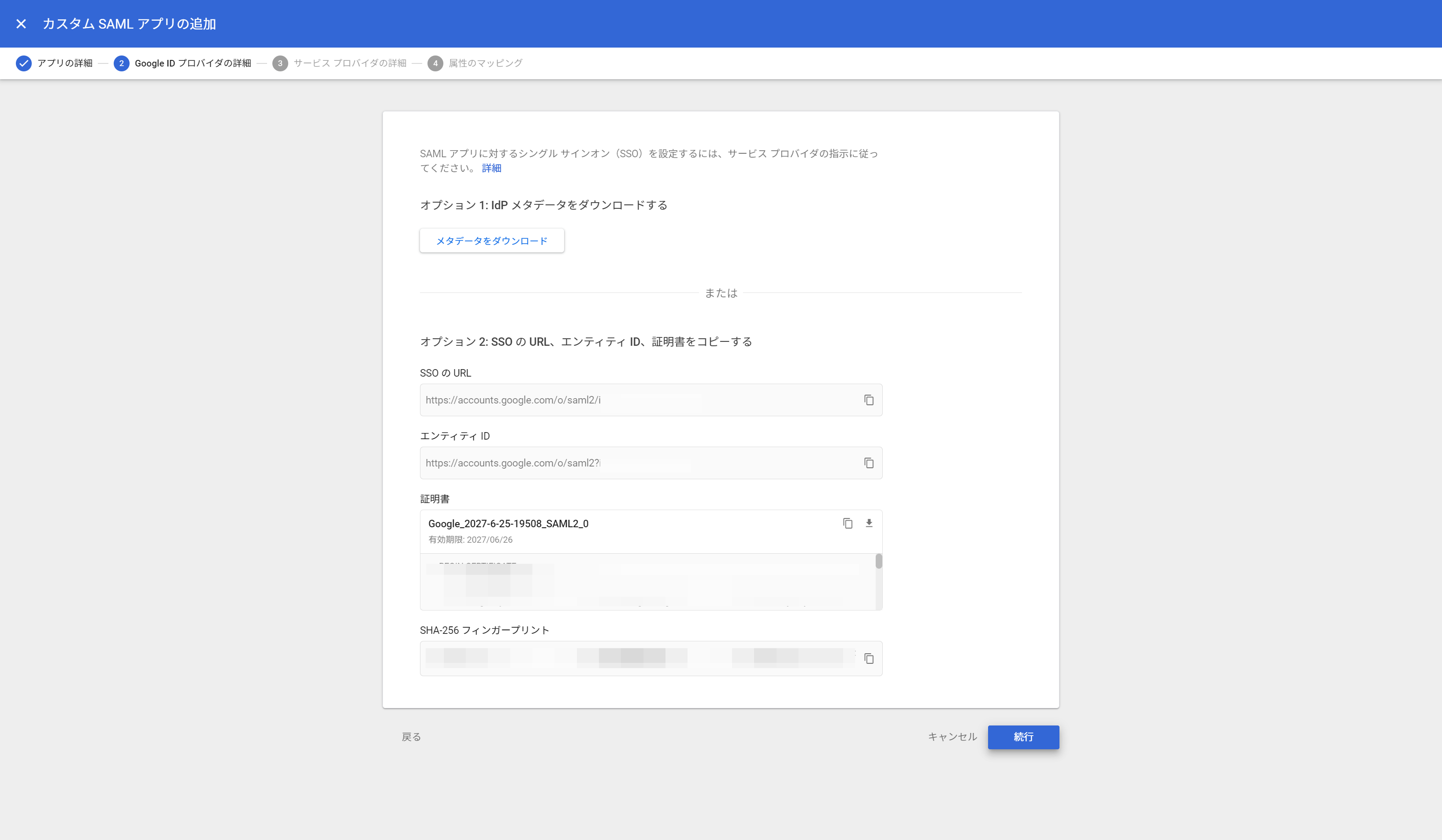The width and height of the screenshot is (1442, 840).
Task: Click the エンティティ ID field
Action: pos(650,463)
